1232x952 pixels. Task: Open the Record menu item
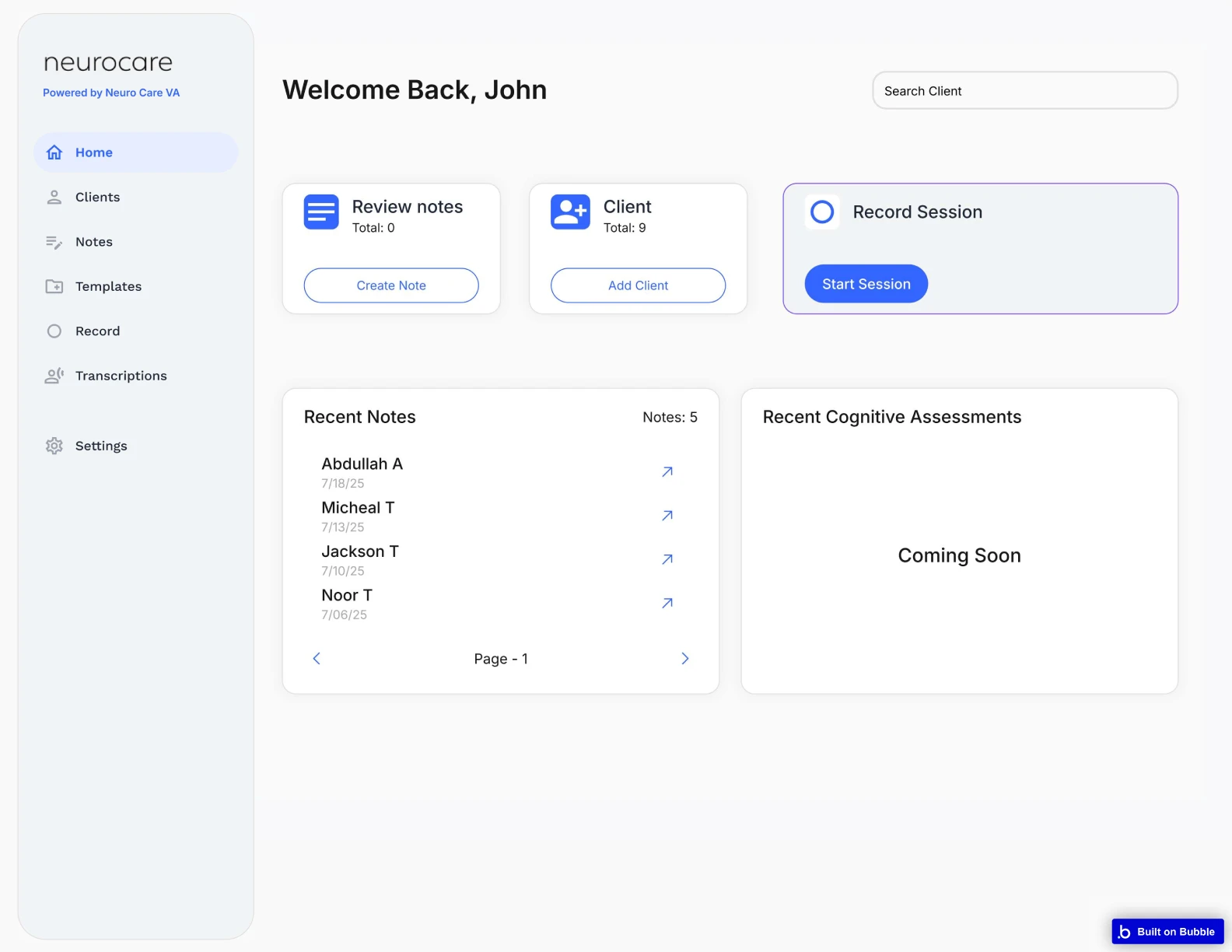(135, 331)
